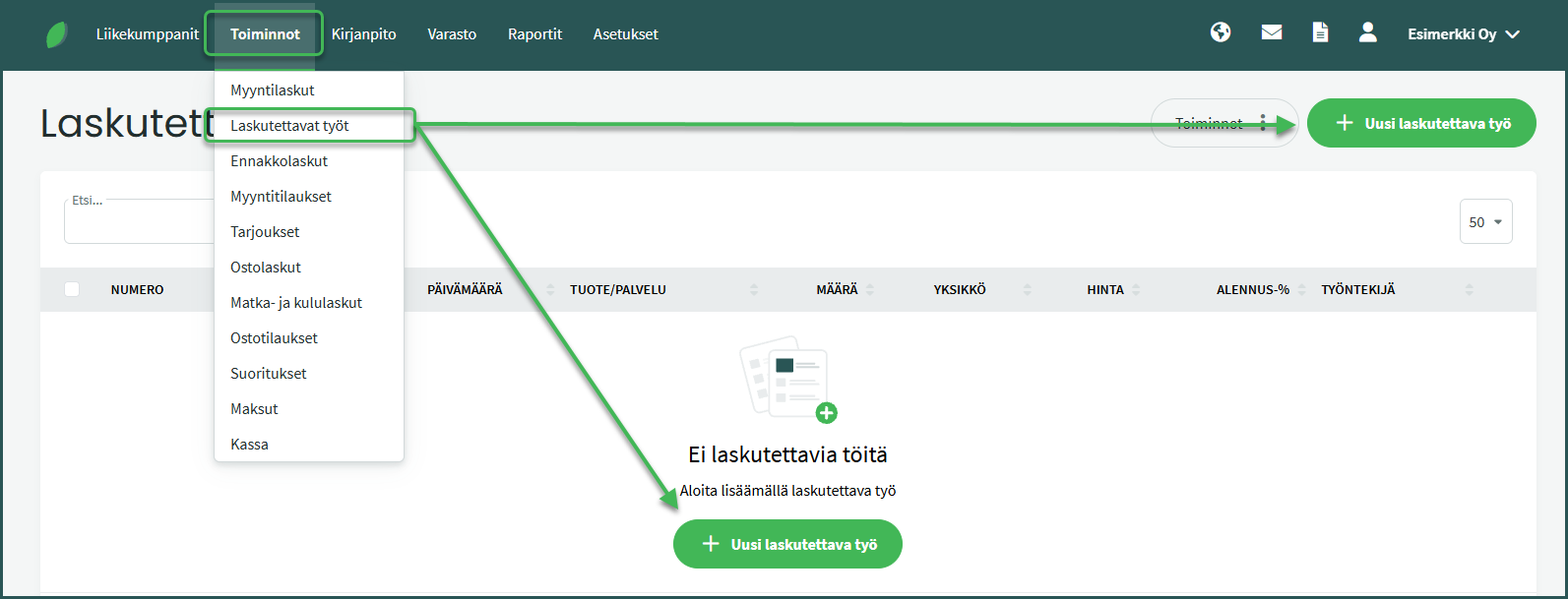Image resolution: width=1568 pixels, height=599 pixels.
Task: Sort by the Määrä column arrows
Action: point(870,290)
